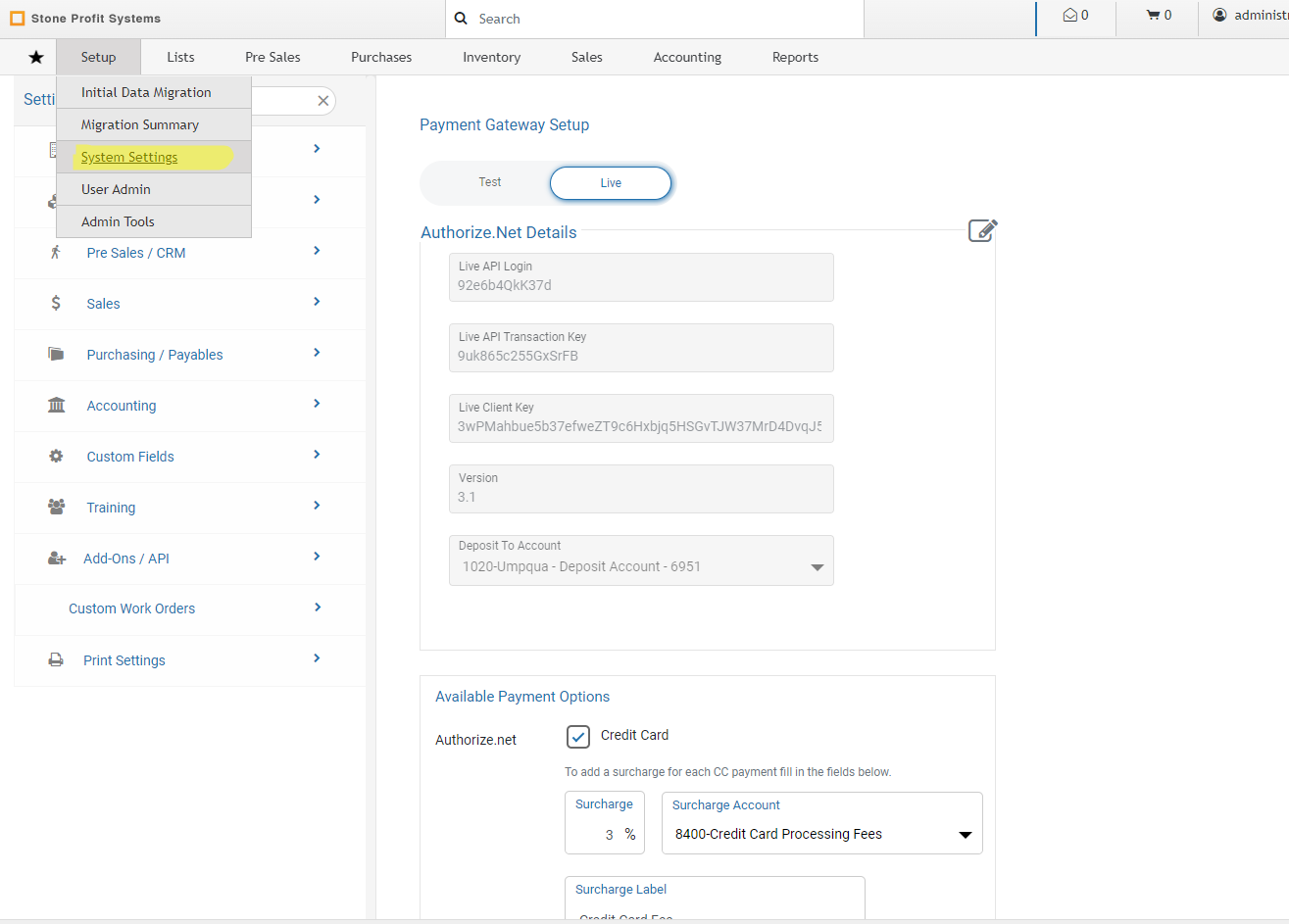1289x924 pixels.
Task: Open the Setup menu
Action: pyautogui.click(x=98, y=57)
